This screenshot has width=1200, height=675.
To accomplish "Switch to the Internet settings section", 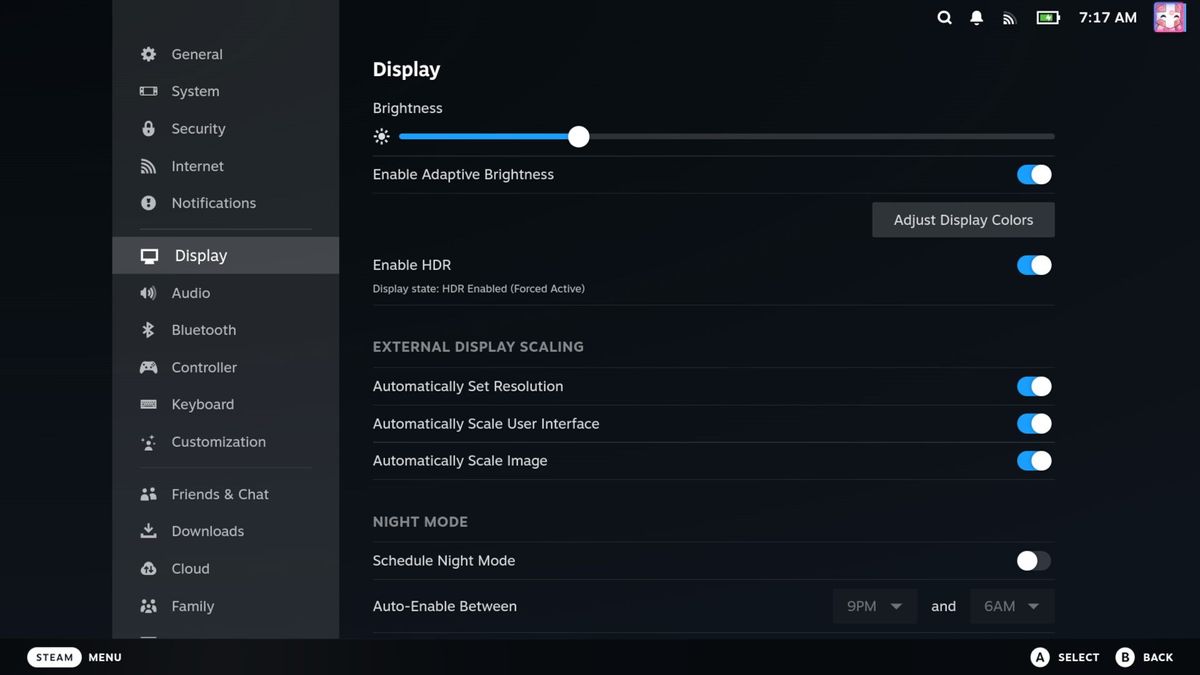I will point(197,166).
